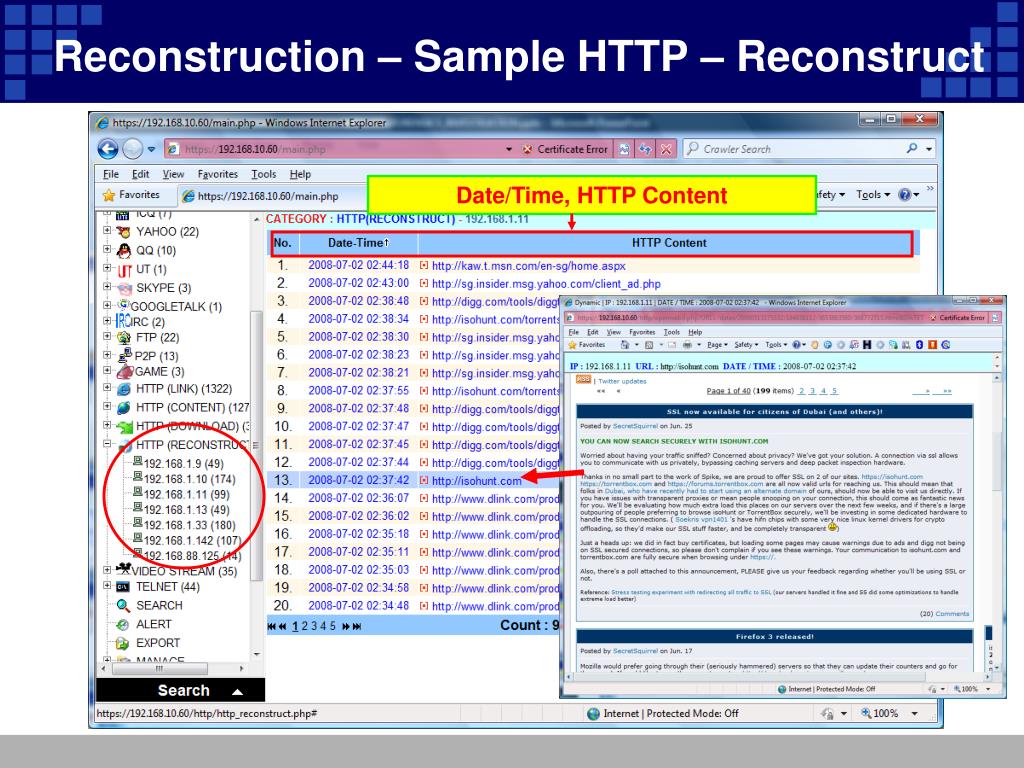Screen dimensions: 1024x768
Task: Click the VIDEO STREAM camera icon
Action: point(124,569)
